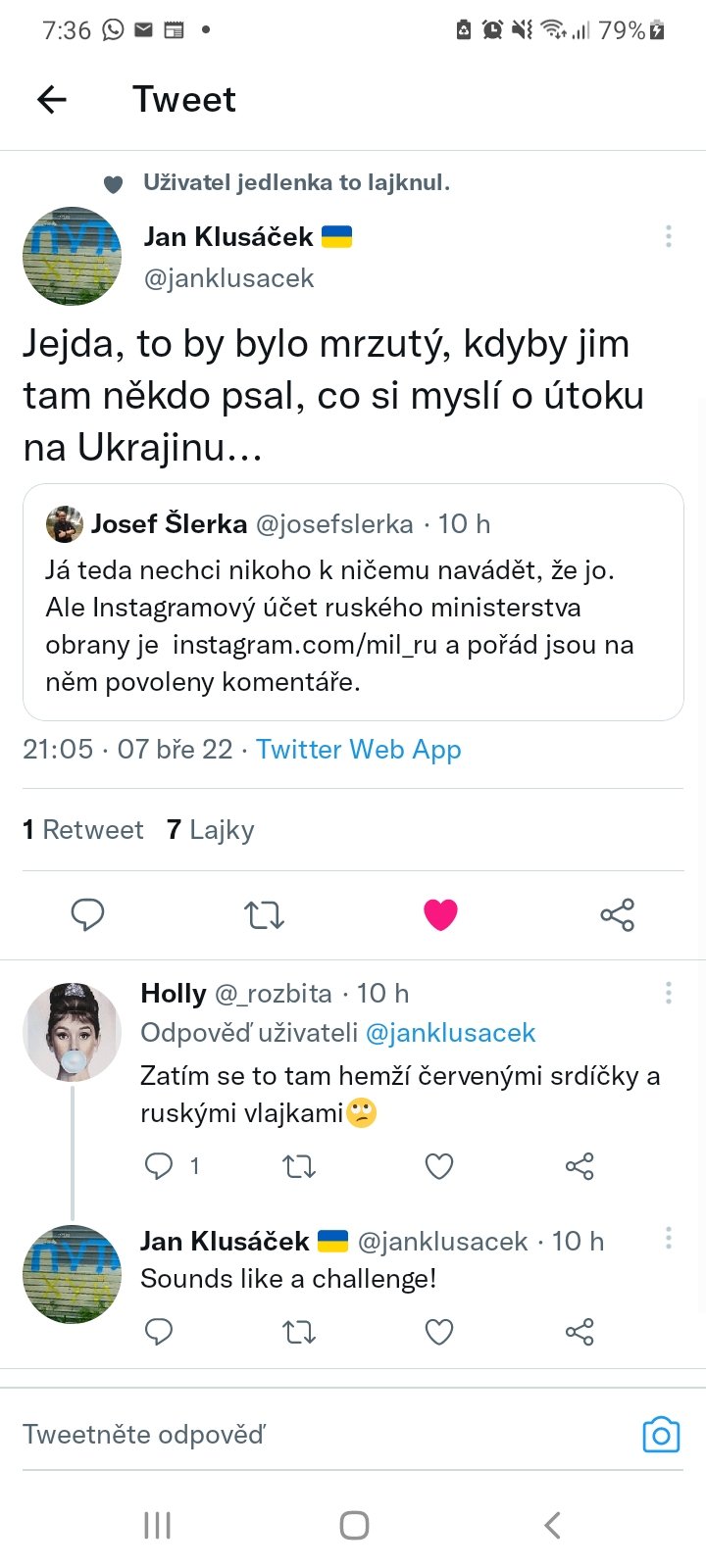Unlike the main tweet with pink heart
Viewport: 706px width, 1568px height.
click(440, 914)
